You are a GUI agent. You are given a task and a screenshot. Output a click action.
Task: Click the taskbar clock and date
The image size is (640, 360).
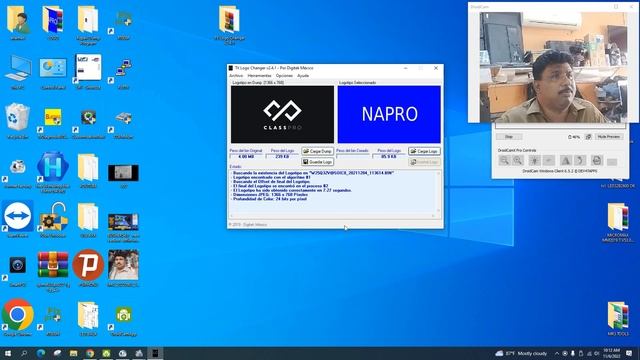point(611,353)
